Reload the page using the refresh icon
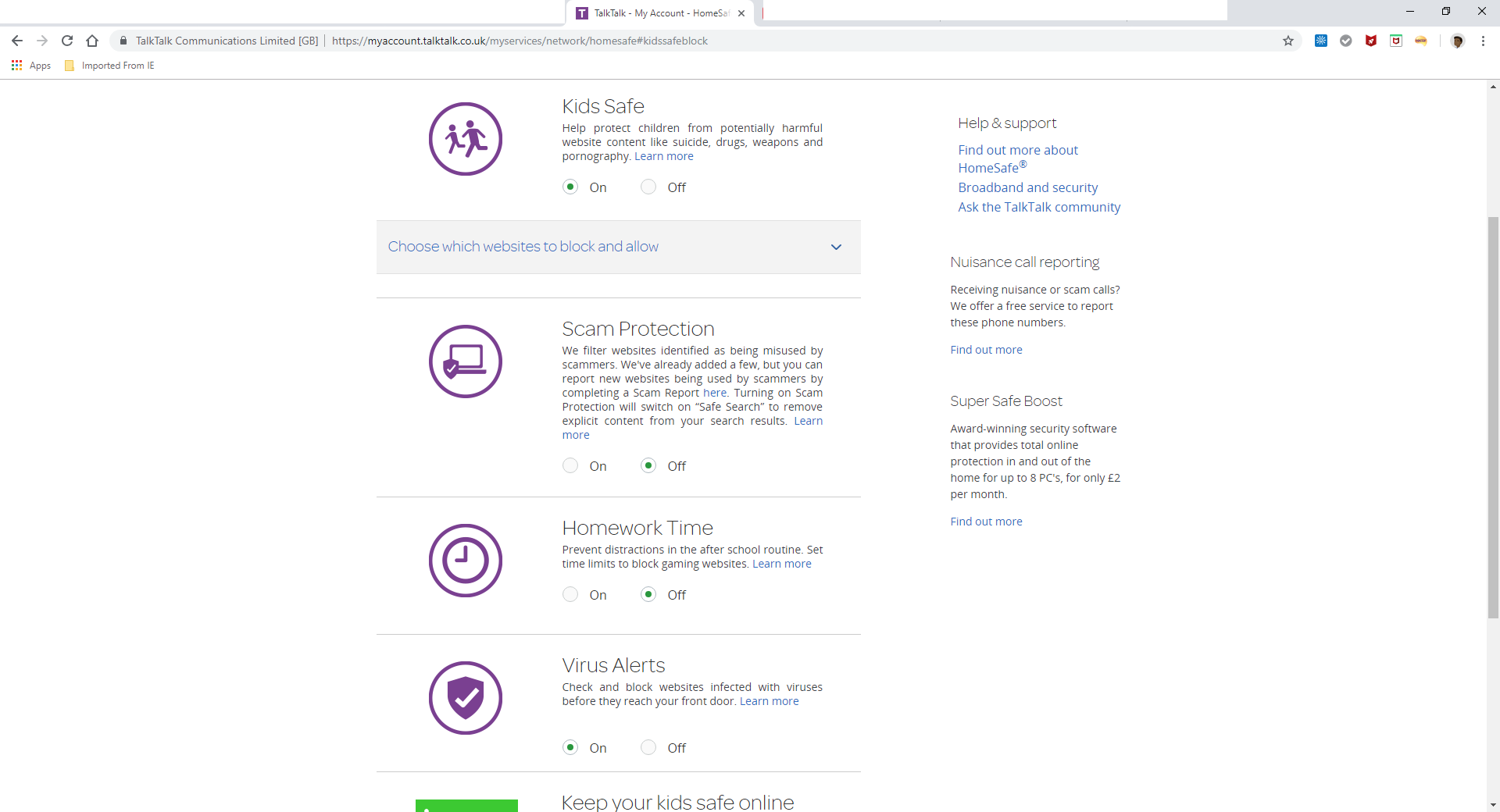 pyautogui.click(x=67, y=41)
